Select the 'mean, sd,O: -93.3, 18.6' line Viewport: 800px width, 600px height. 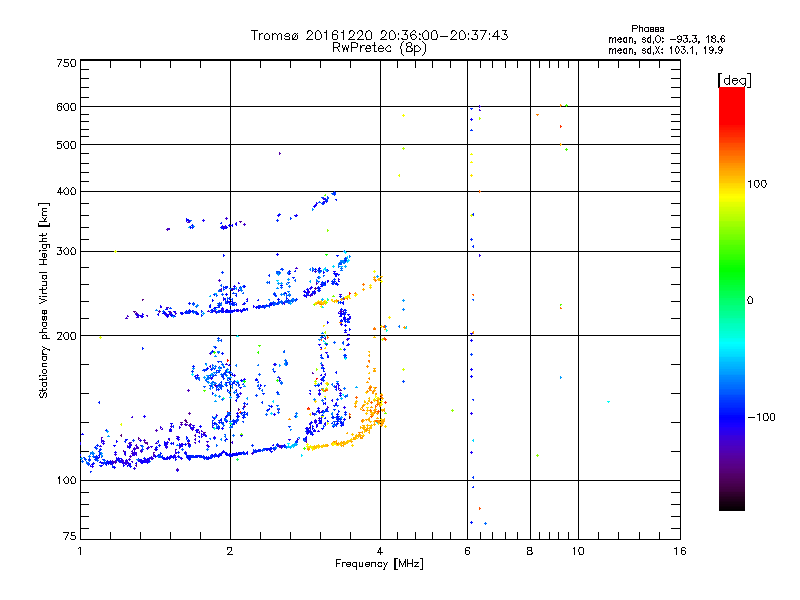pyautogui.click(x=666, y=39)
